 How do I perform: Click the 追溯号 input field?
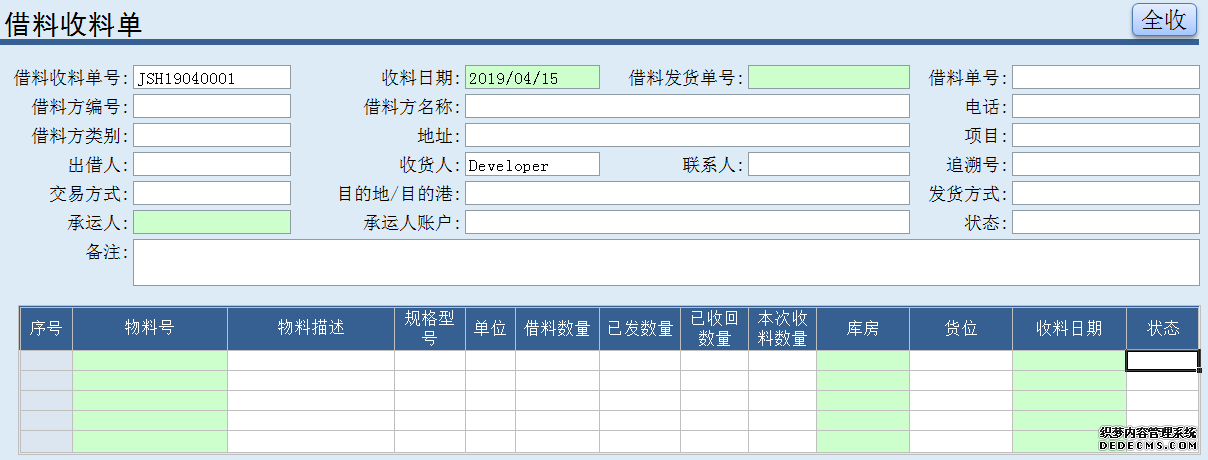1105,165
